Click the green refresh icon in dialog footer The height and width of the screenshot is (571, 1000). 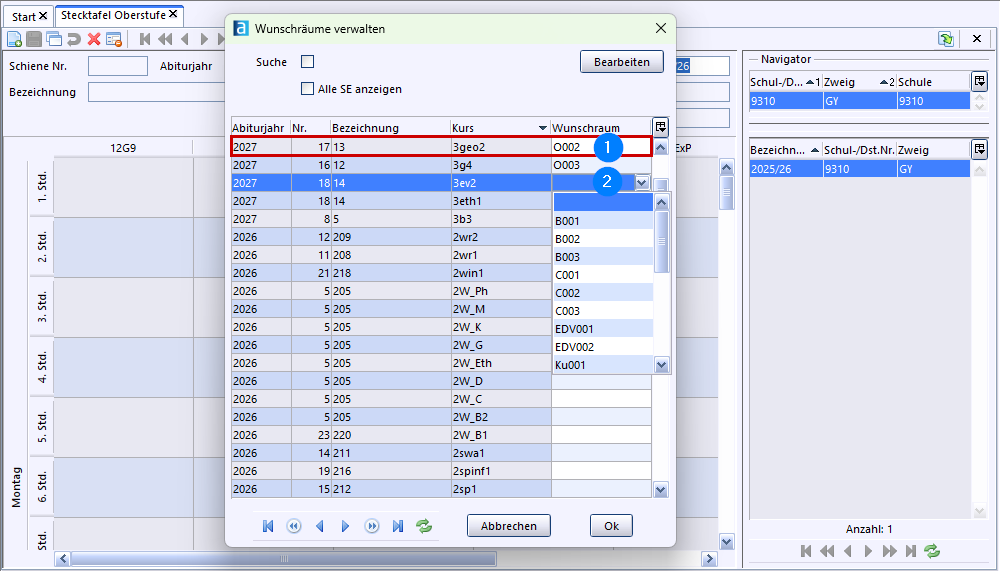(424, 526)
